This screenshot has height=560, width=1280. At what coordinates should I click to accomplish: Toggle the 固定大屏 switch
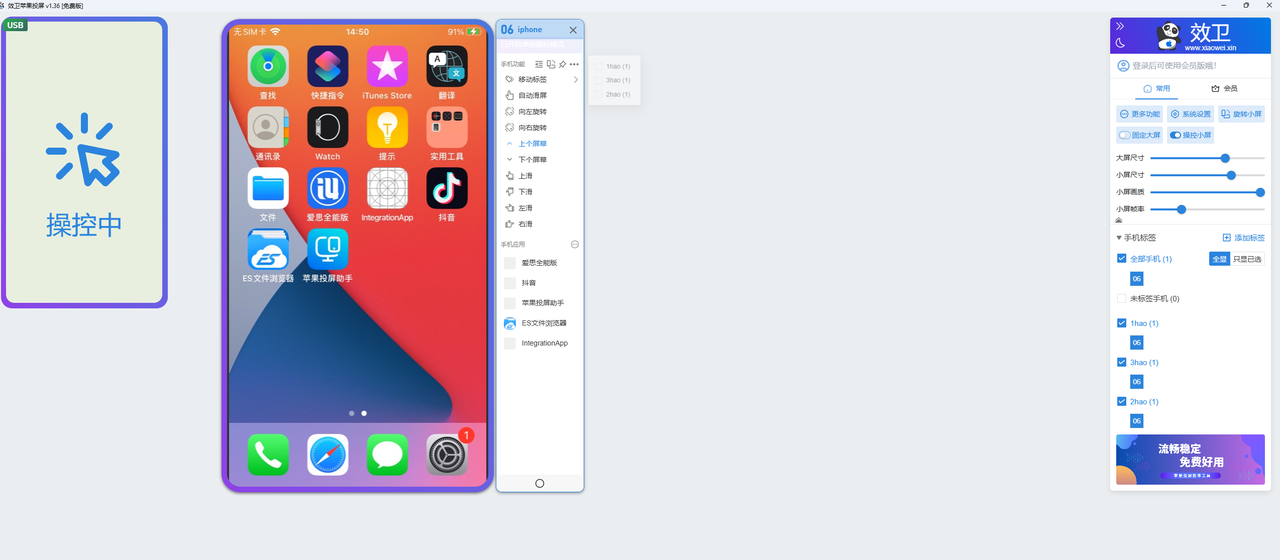[x=1139, y=135]
